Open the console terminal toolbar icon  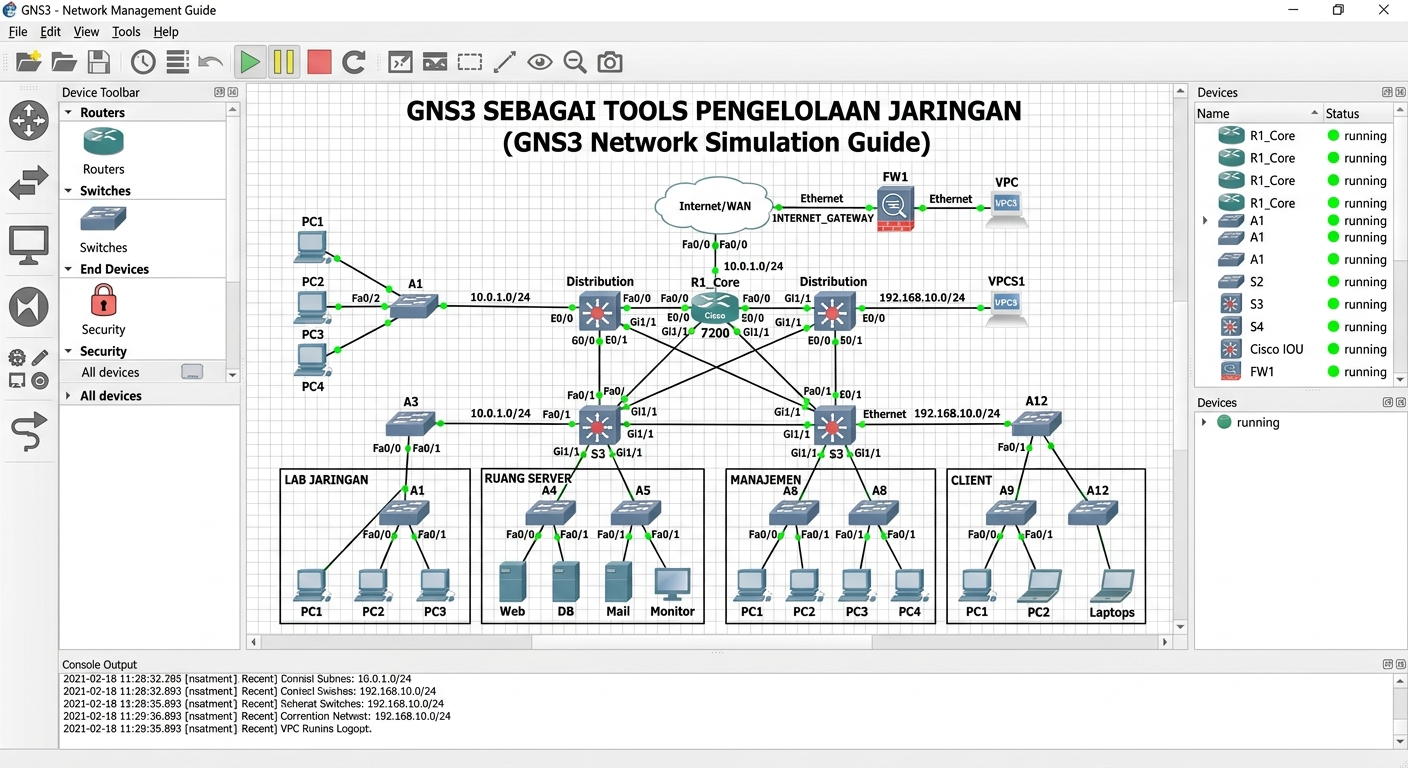point(400,62)
